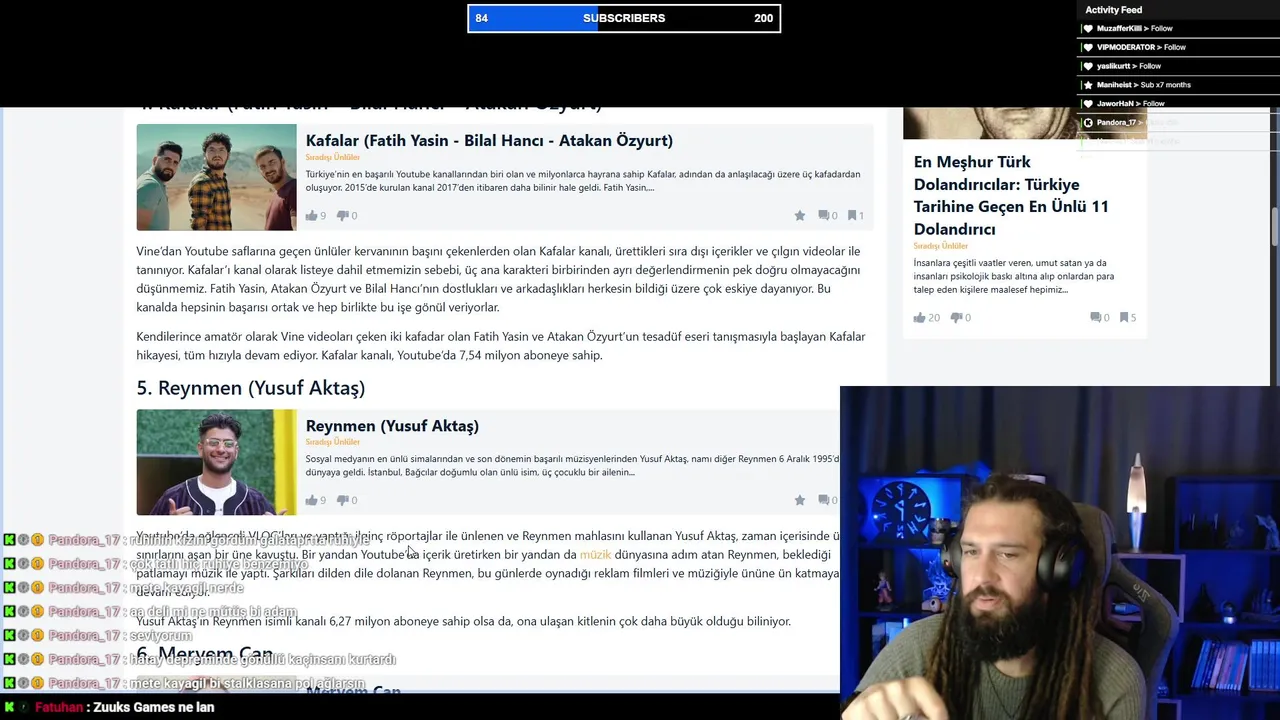Select 'MuzafferKilli > Follow' in activity feed
This screenshot has height=720, width=1280.
click(1134, 29)
